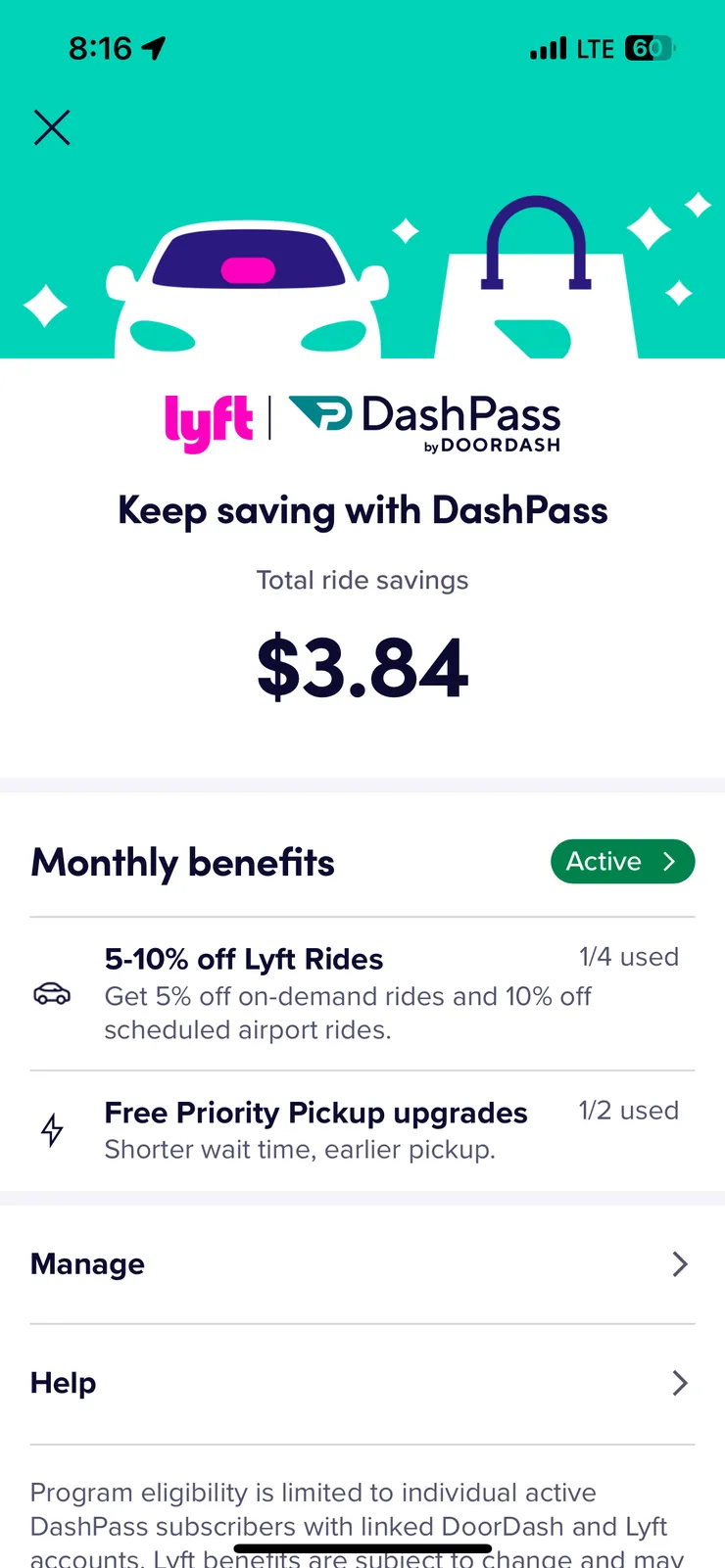
Task: Select Free Priority Pickup upgrades benefit
Action: coord(315,1114)
